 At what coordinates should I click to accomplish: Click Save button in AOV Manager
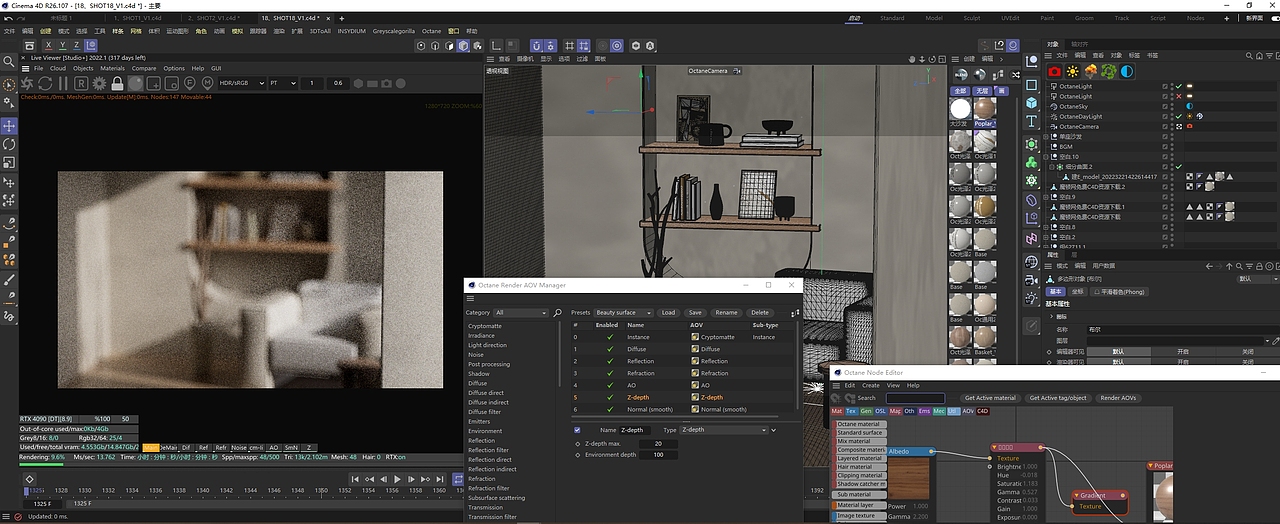tap(695, 313)
